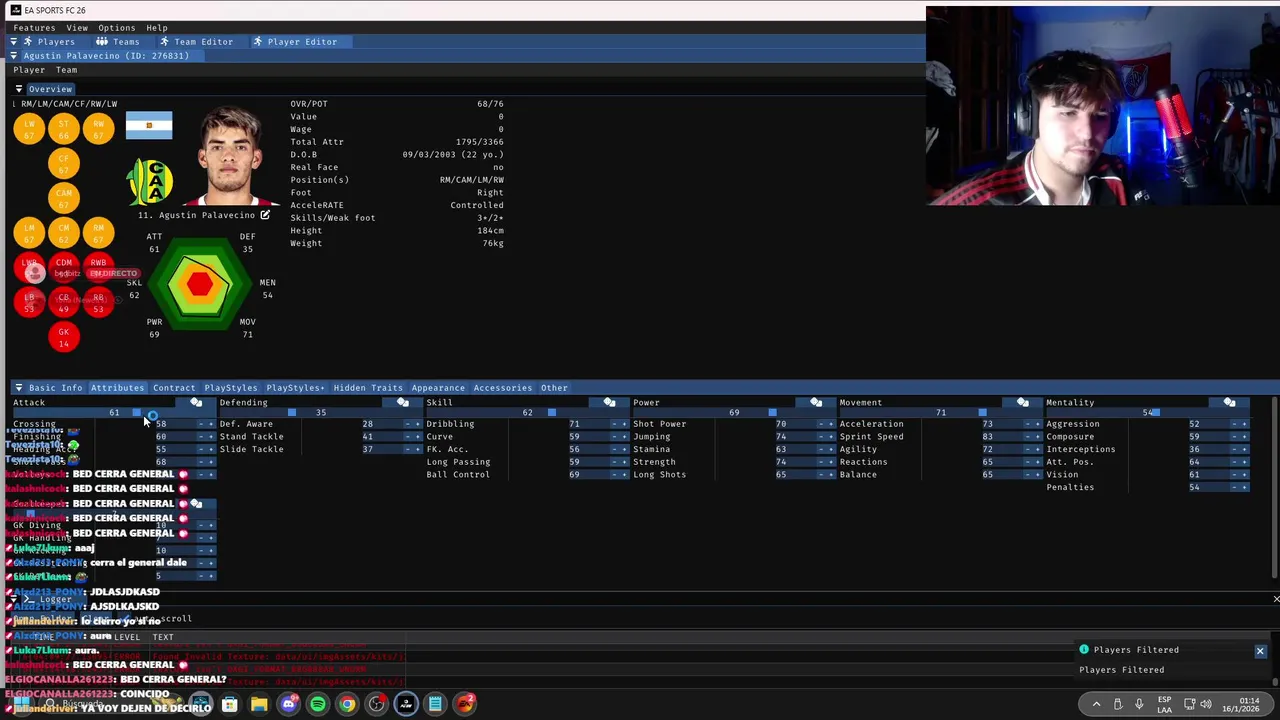Open the Accessories tab
Screen dimensions: 1280x720
(x=503, y=388)
